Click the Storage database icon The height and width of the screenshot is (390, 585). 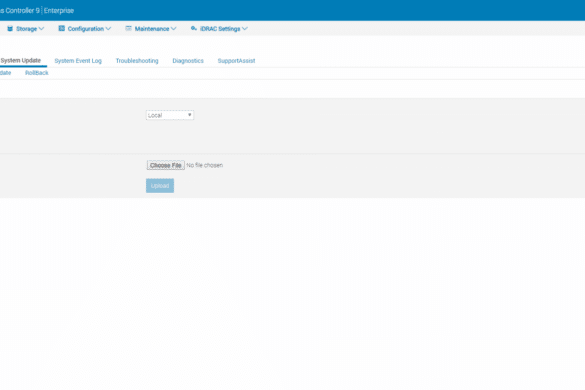[x=10, y=28]
